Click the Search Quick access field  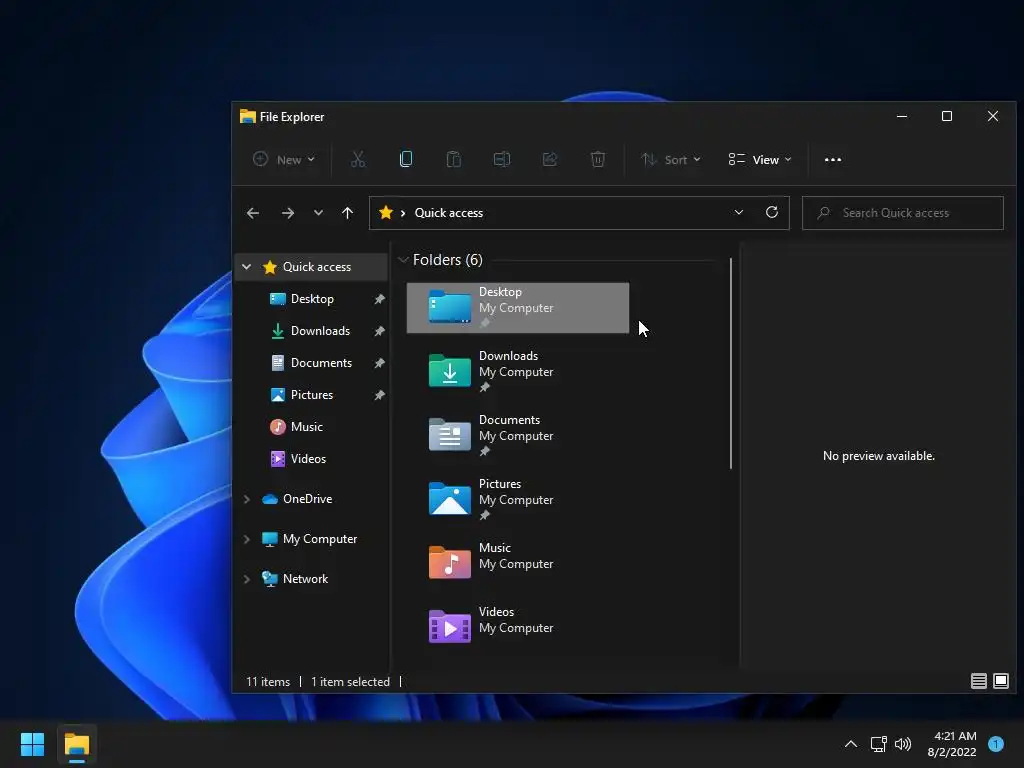pyautogui.click(x=903, y=213)
